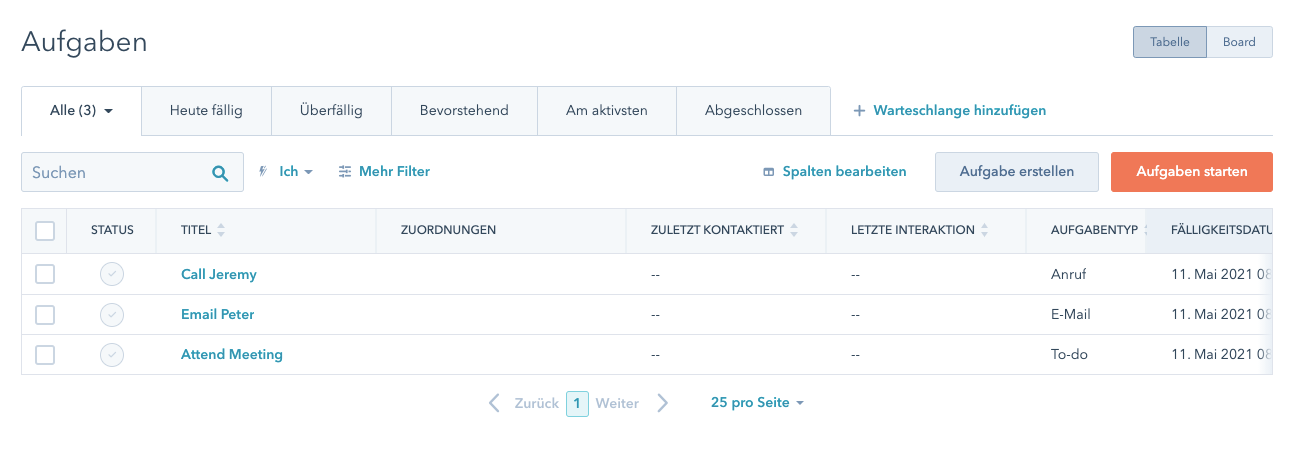Sort by Titel column arrows
1294x452 pixels.
pyautogui.click(x=221, y=230)
